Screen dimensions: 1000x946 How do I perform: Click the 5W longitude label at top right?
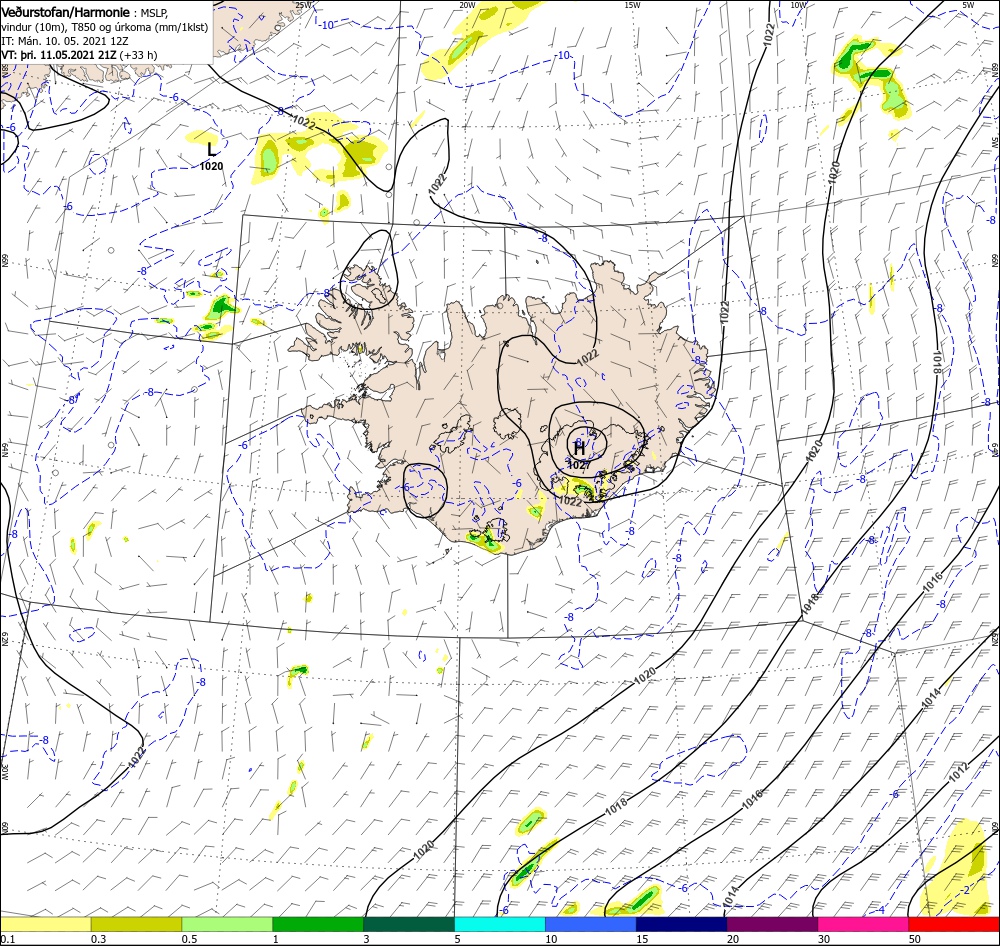pyautogui.click(x=968, y=4)
